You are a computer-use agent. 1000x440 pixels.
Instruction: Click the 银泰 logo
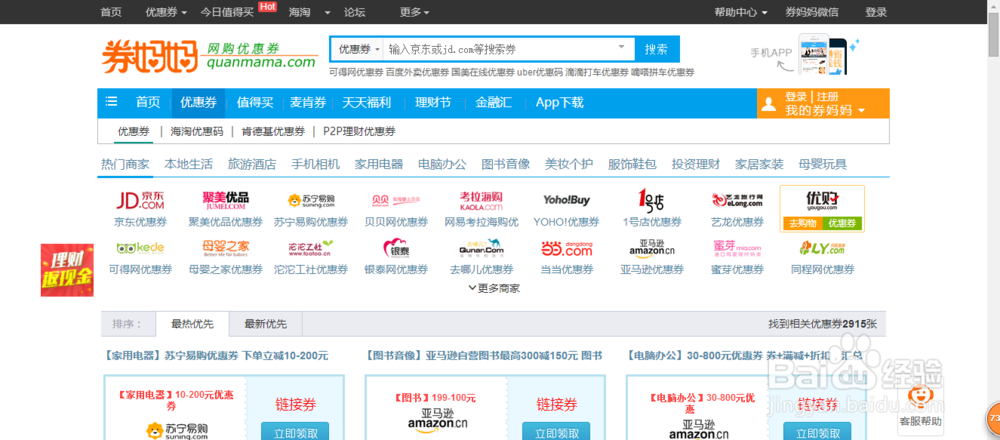395,247
